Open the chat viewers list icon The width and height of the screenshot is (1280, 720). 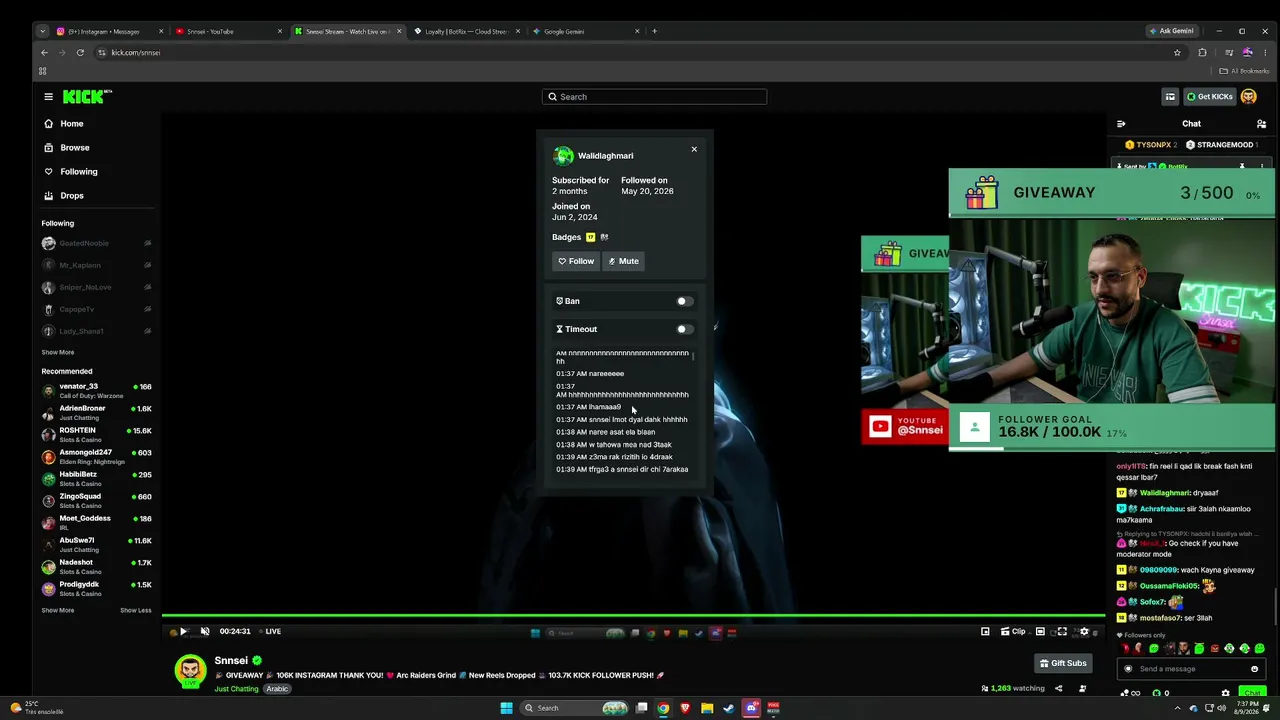click(1261, 124)
